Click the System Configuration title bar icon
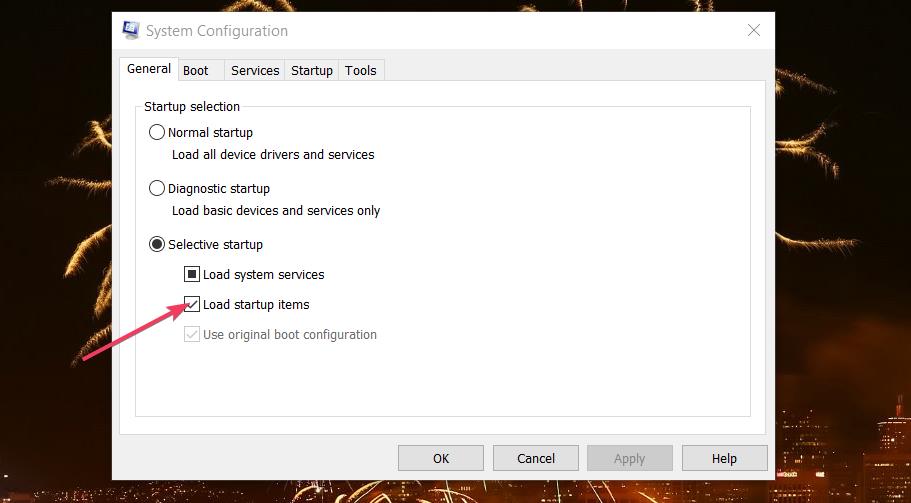This screenshot has height=503, width=911. (x=131, y=31)
